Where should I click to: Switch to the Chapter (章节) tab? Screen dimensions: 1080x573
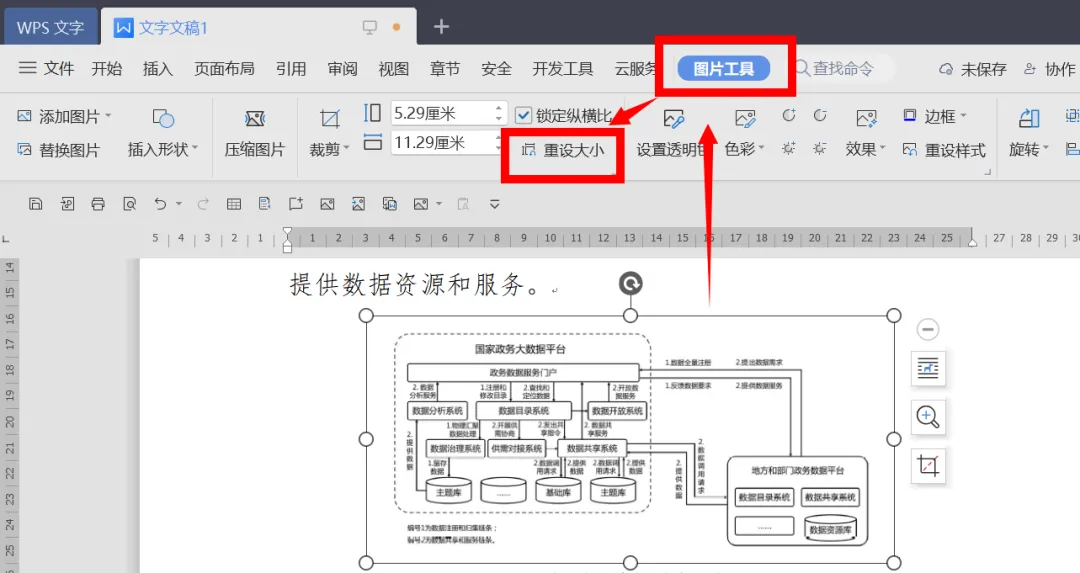445,68
